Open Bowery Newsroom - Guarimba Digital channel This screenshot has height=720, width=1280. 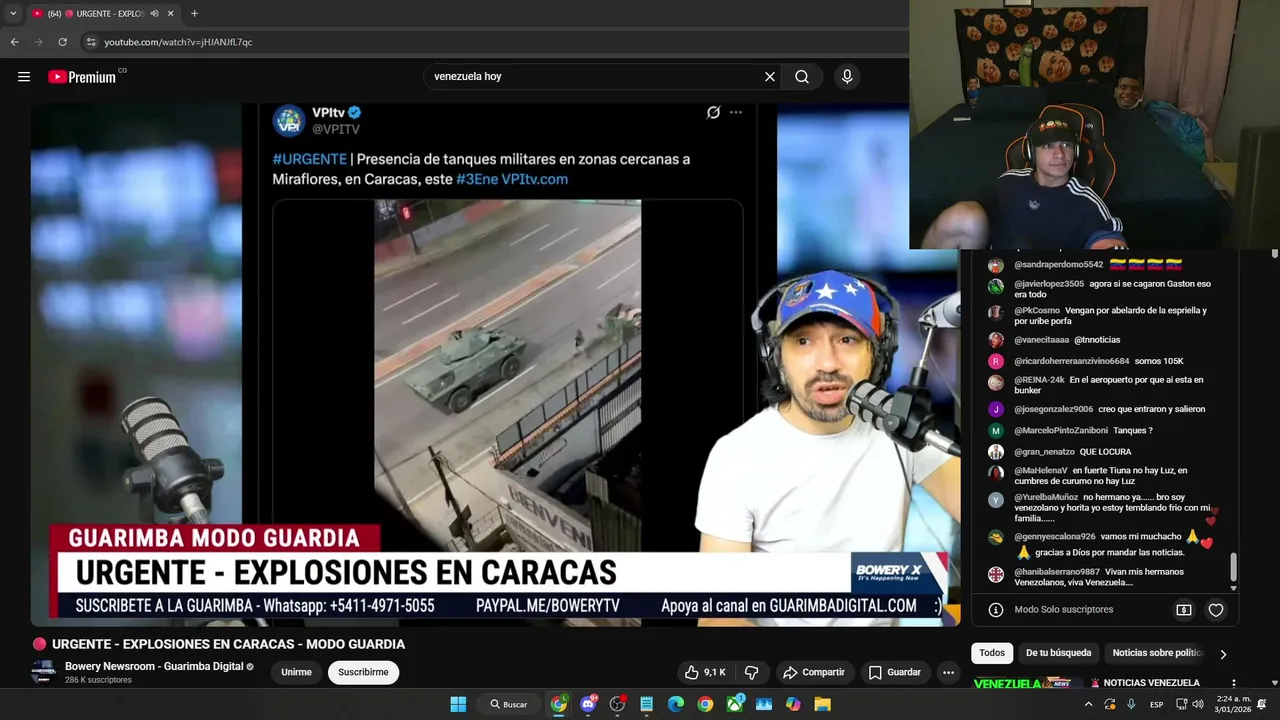pyautogui.click(x=154, y=667)
